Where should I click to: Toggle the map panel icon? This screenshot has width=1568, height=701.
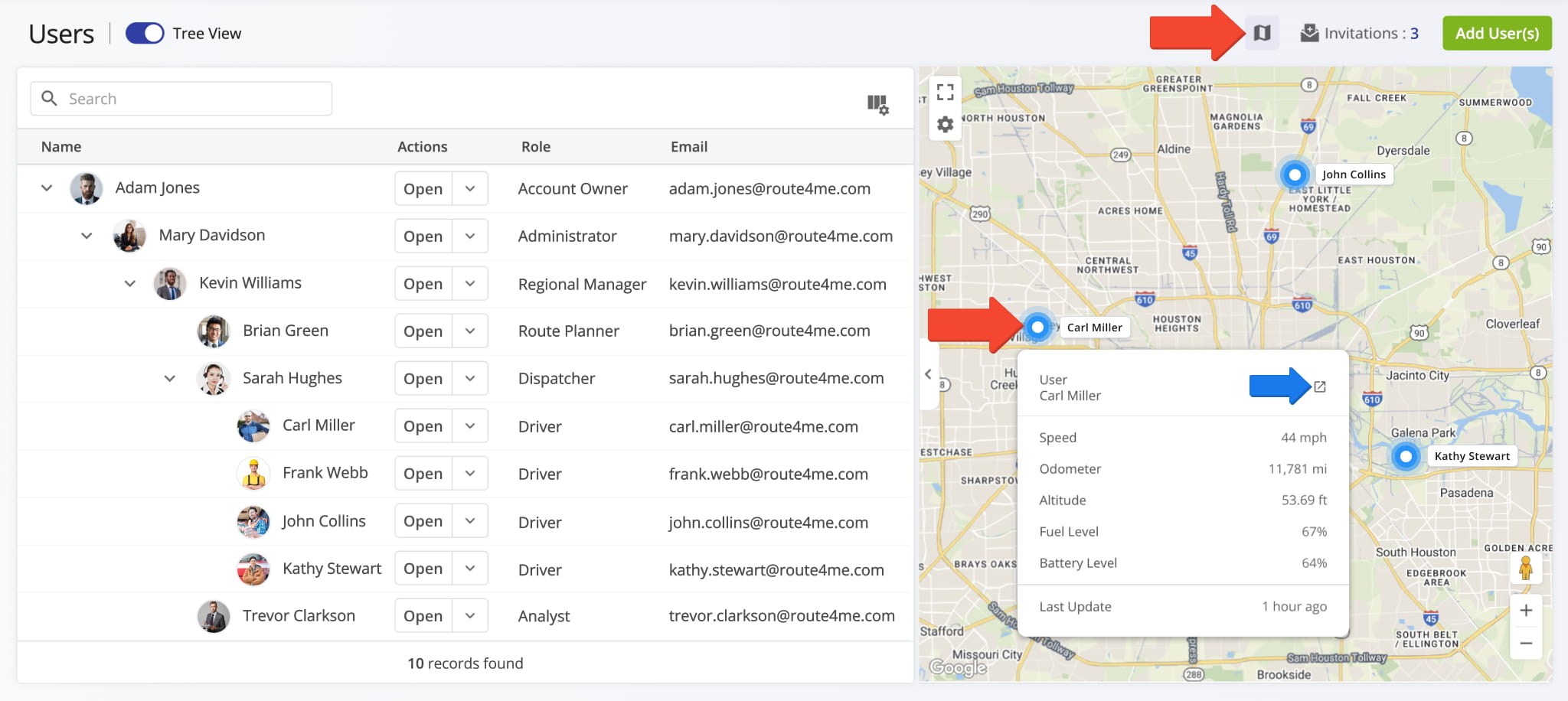[1262, 33]
